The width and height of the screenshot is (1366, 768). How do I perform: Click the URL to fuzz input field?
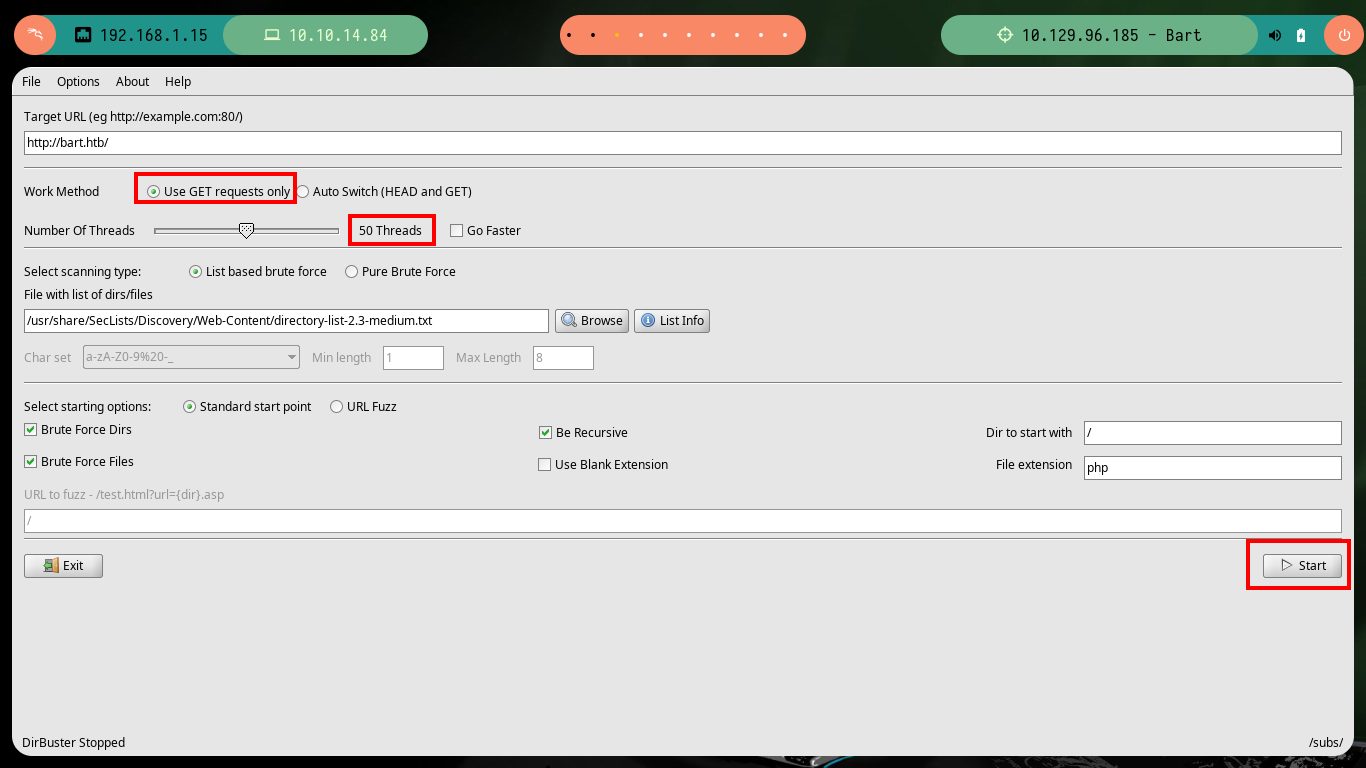[x=682, y=520]
